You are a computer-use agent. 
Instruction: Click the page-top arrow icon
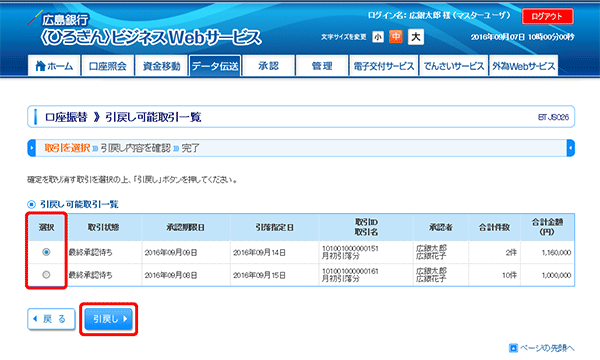(x=513, y=348)
